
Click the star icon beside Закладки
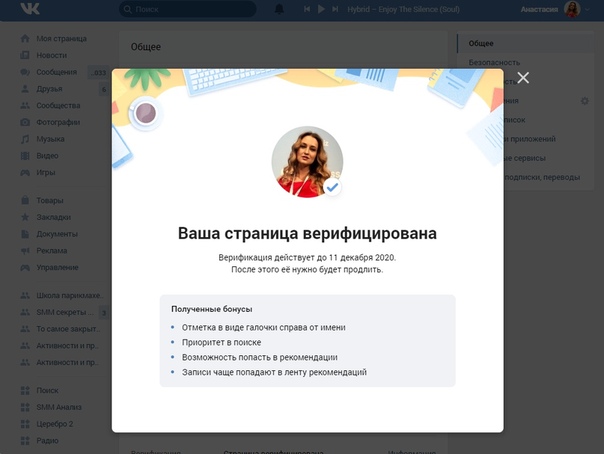click(x=25, y=217)
